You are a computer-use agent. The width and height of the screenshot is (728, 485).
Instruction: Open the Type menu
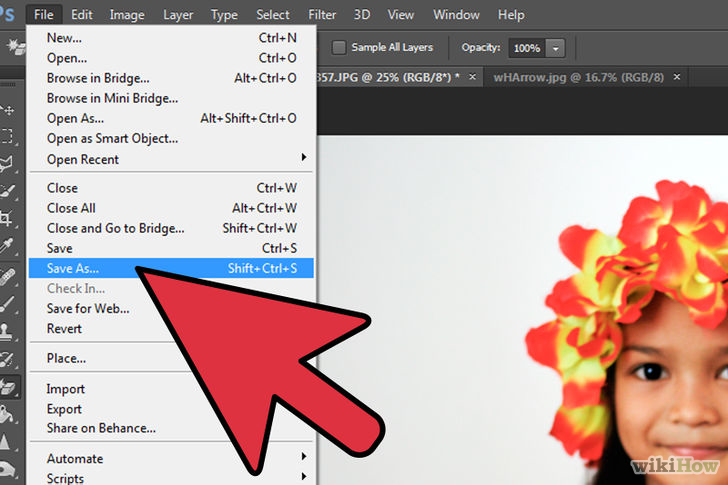click(224, 15)
